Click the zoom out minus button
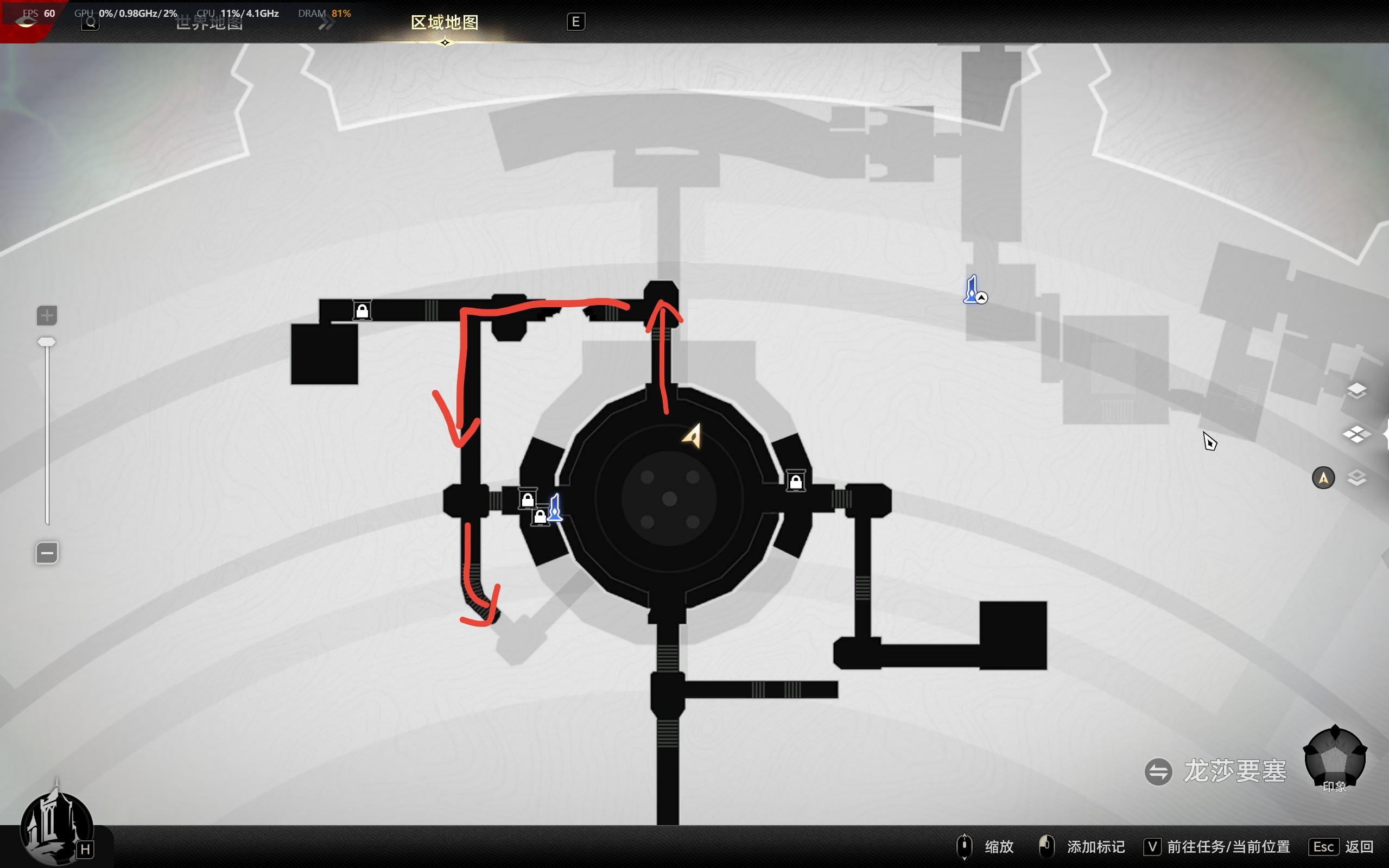This screenshot has height=868, width=1389. coord(47,553)
